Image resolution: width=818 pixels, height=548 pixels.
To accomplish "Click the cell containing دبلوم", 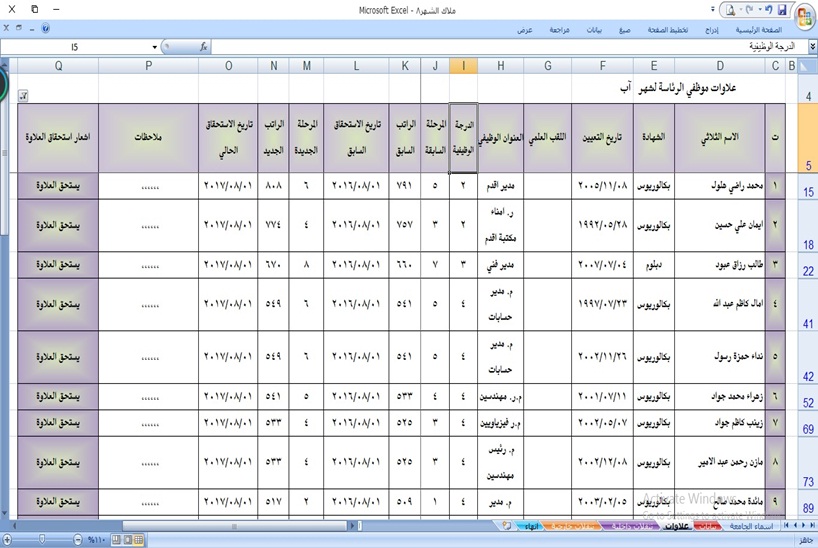I will [x=654, y=265].
